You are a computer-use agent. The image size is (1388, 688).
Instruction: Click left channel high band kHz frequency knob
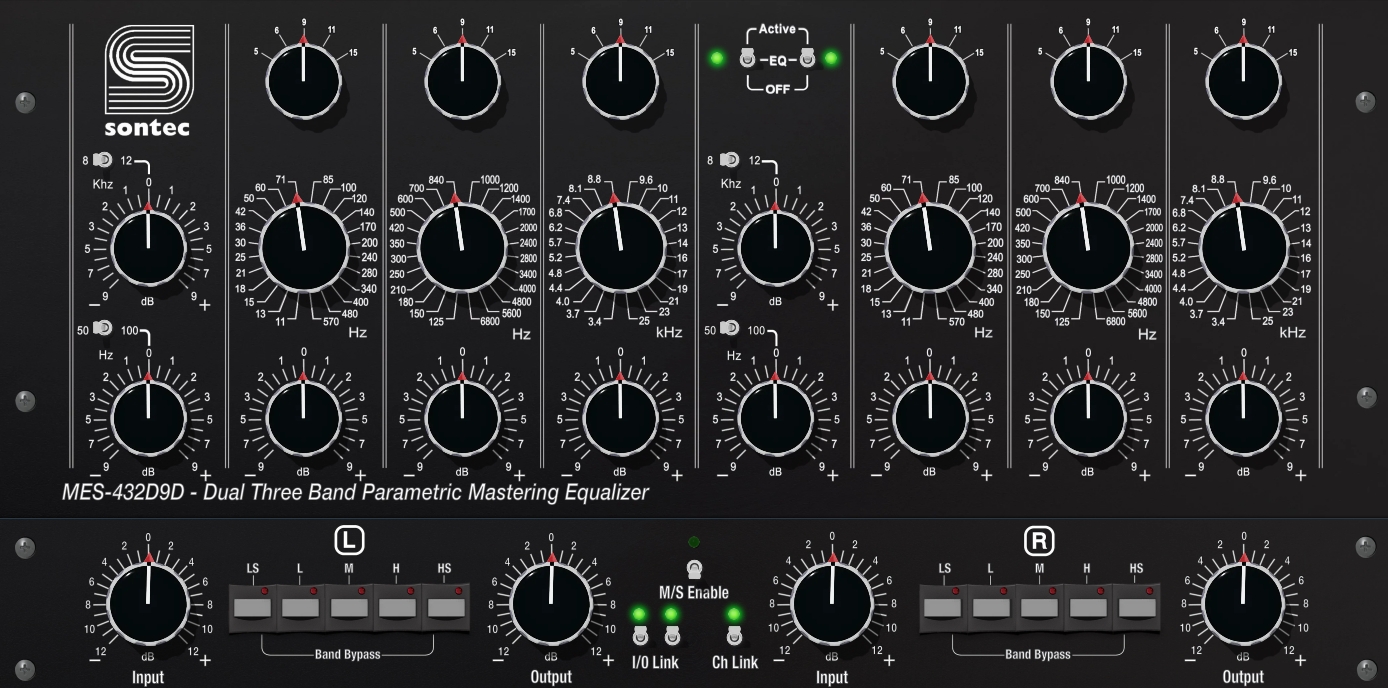[620, 248]
